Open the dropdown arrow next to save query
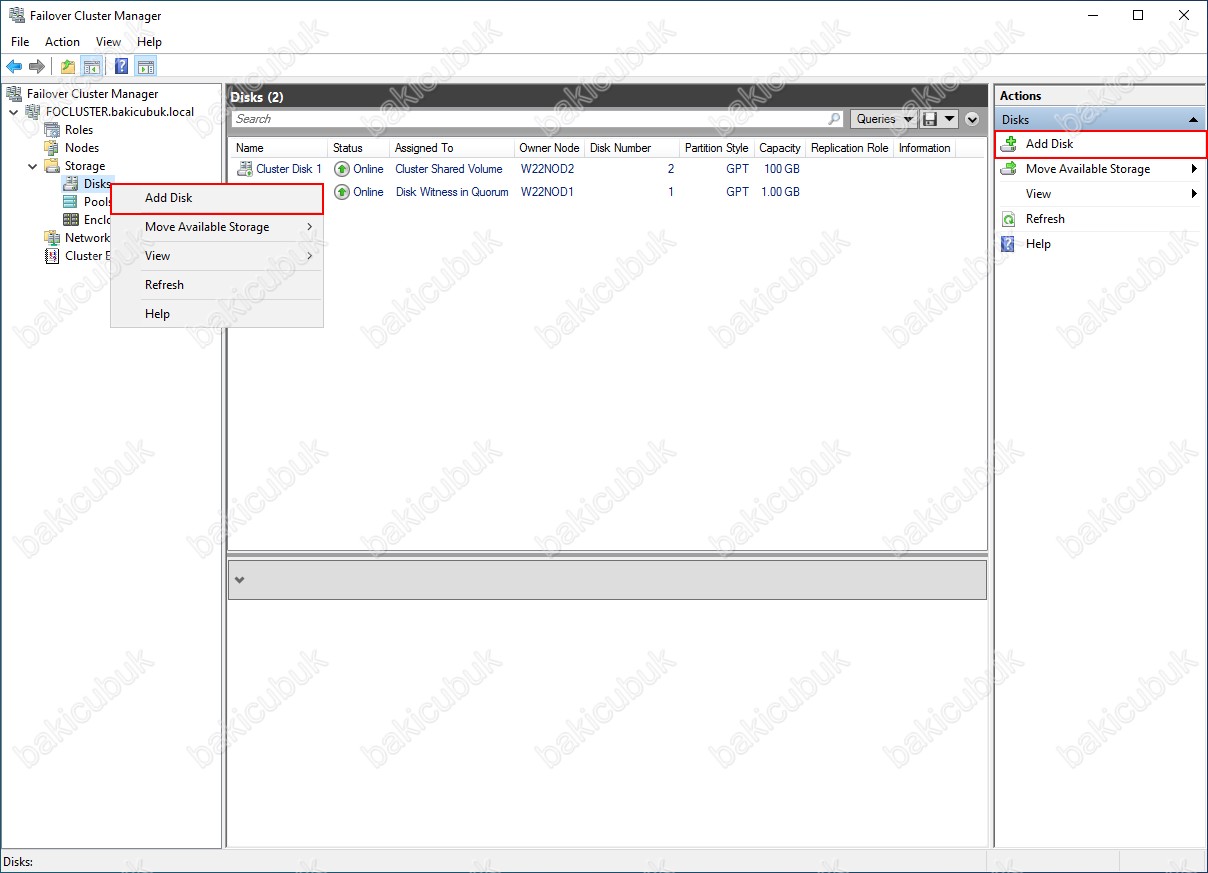The height and width of the screenshot is (873, 1208). click(949, 119)
